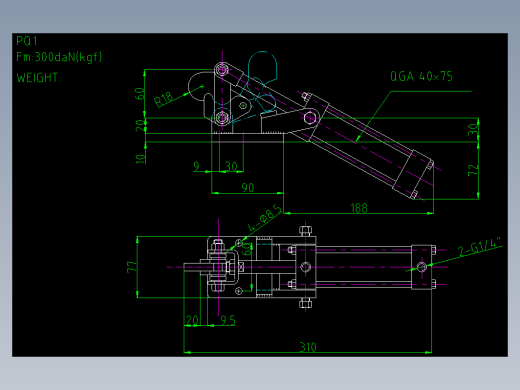Select the "72" vertical dimension
520x390 pixels.
(x=473, y=170)
